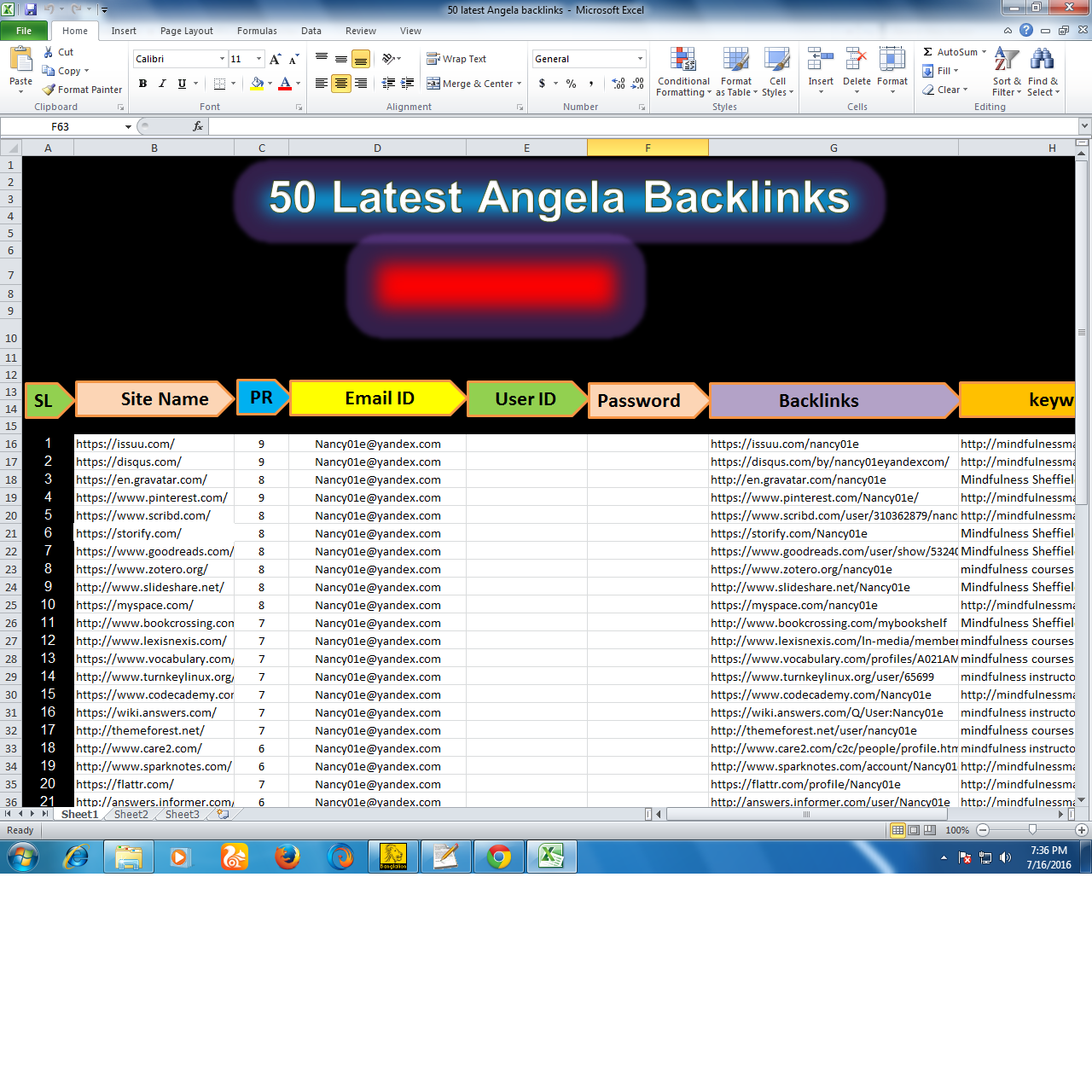
Task: Open the Review ribbon tab
Action: tap(360, 30)
